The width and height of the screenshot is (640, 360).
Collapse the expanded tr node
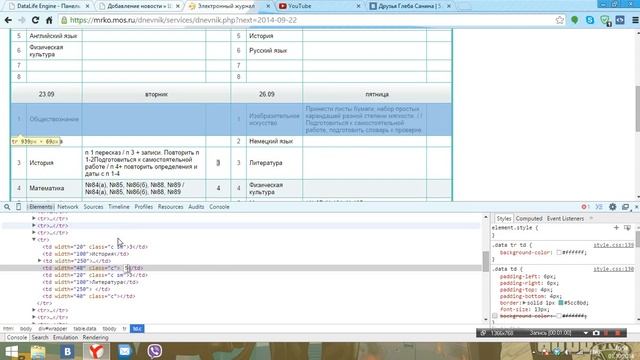34,240
